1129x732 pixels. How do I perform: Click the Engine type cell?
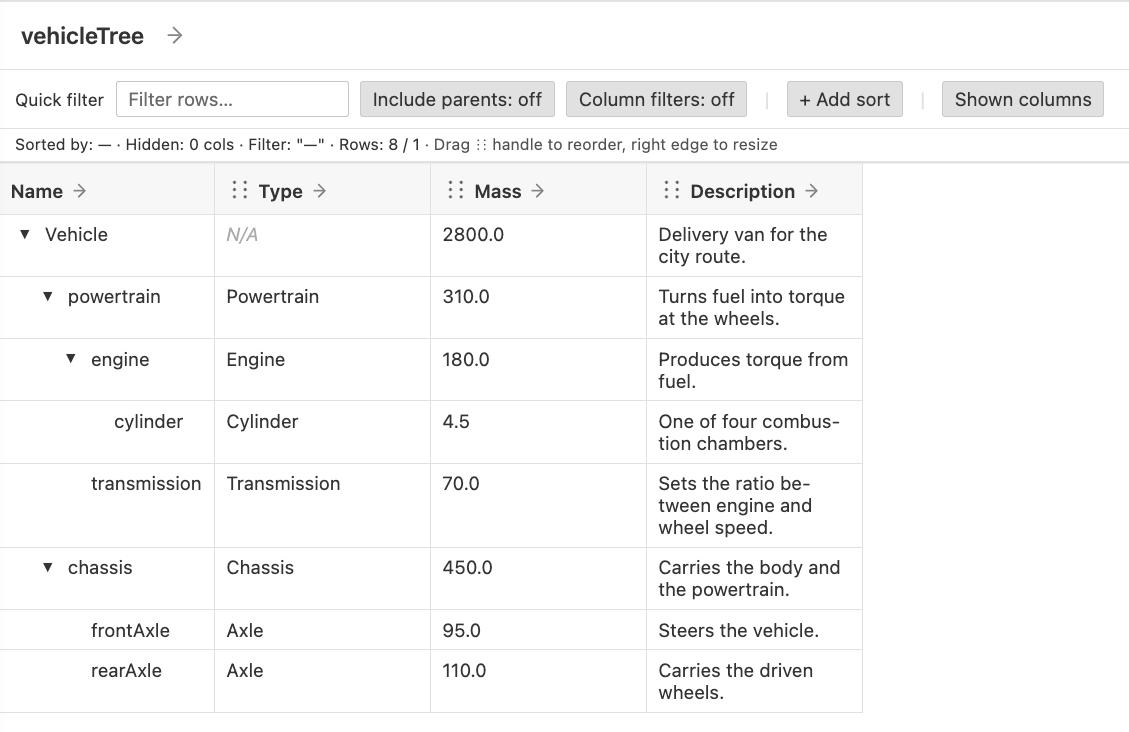pyautogui.click(x=256, y=360)
